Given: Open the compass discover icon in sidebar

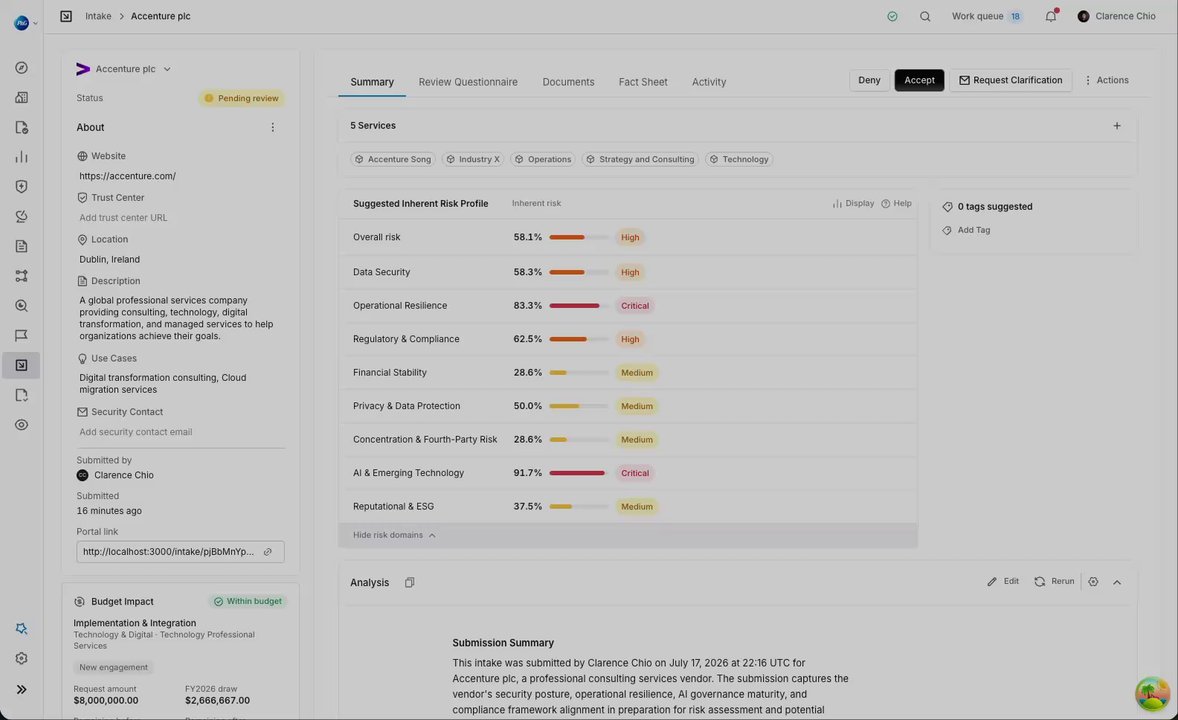Looking at the screenshot, I should tap(22, 68).
